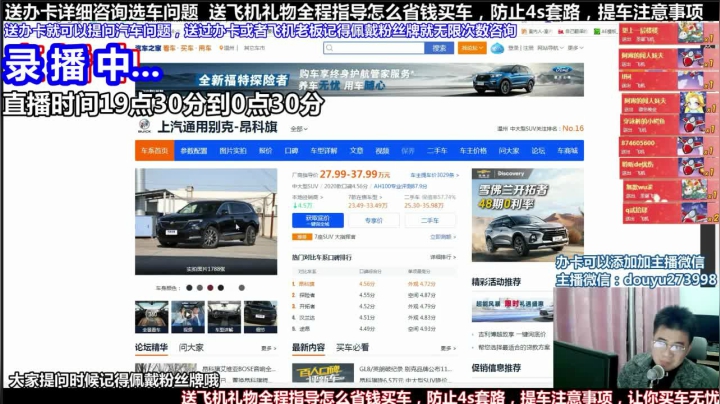The width and height of the screenshot is (720, 404).
Task: Open the 探险者 row in comparison ranking
Action: [374, 295]
